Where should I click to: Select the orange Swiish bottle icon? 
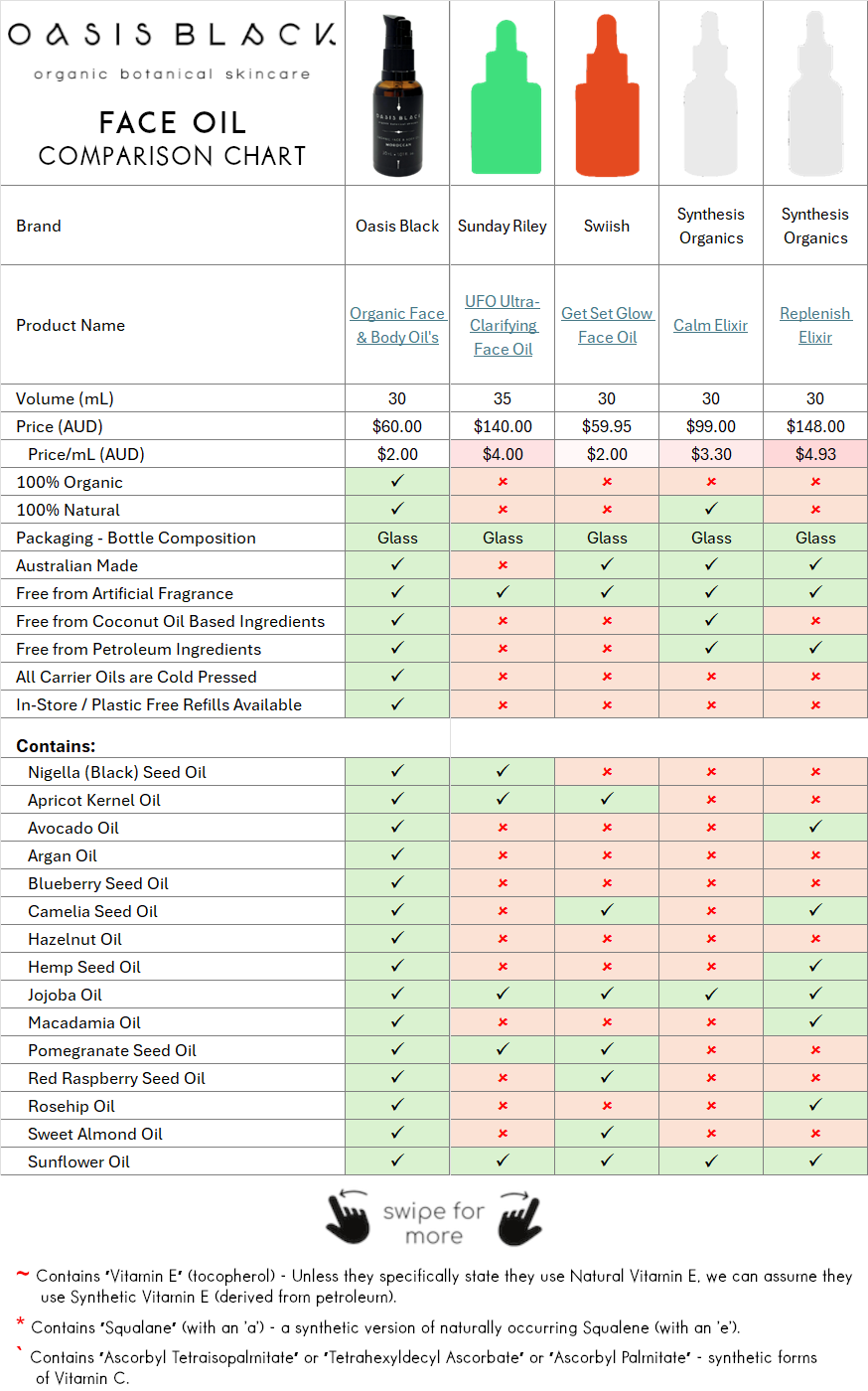pos(607,94)
